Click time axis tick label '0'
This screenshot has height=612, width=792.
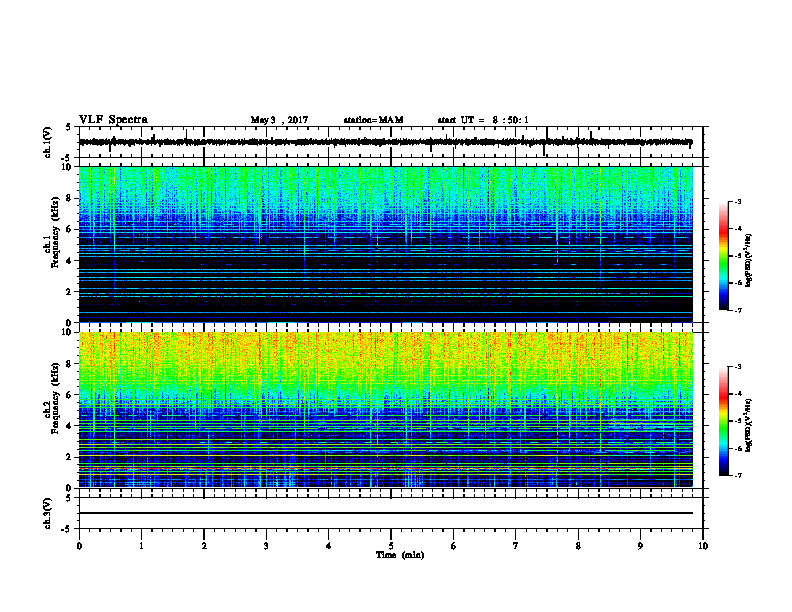[79, 546]
